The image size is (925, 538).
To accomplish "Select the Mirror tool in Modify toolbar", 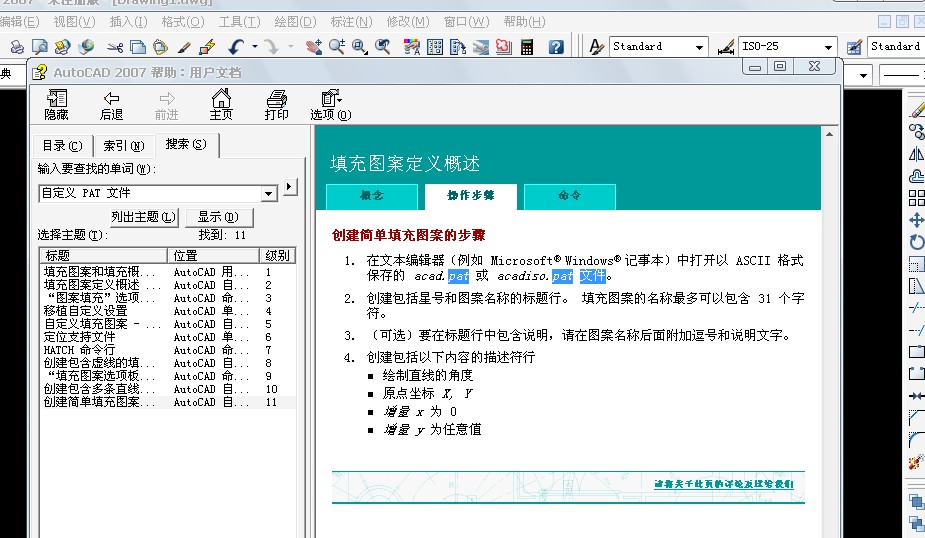I will (x=916, y=154).
